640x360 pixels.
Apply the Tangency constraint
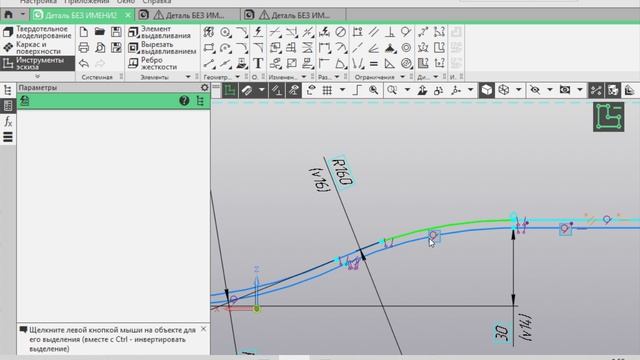pos(406,32)
